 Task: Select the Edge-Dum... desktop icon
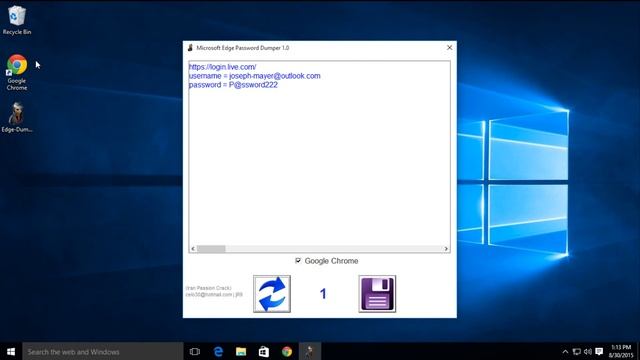point(17,118)
